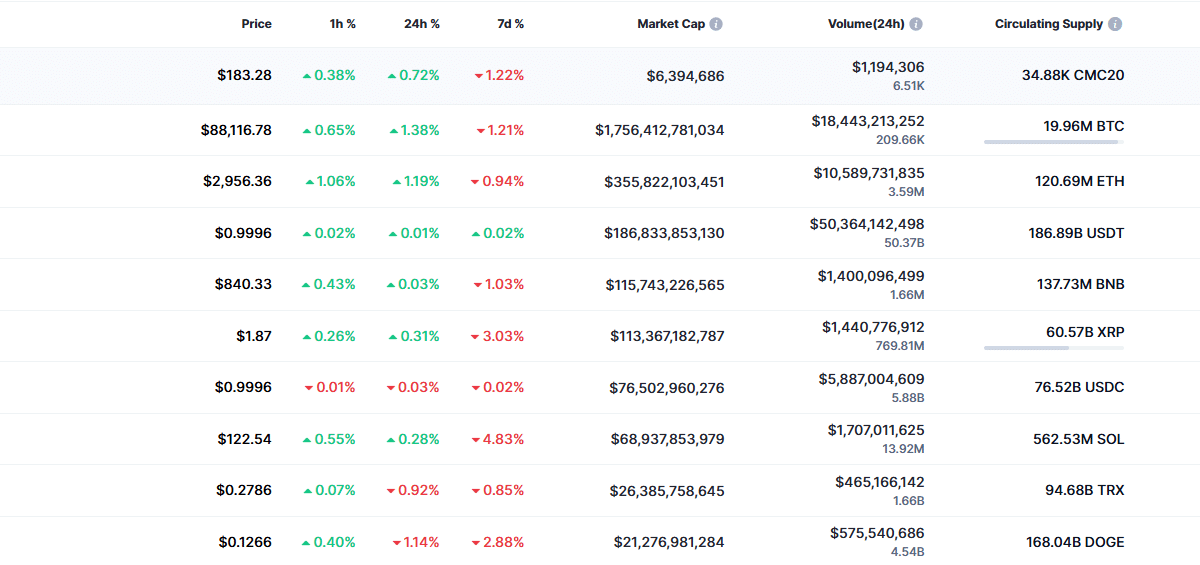Open the $88,116.78 Bitcoin price
1200x565 pixels.
pyautogui.click(x=236, y=130)
